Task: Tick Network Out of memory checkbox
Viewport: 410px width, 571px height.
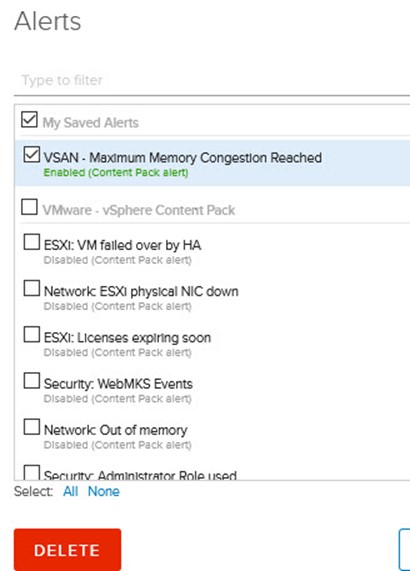Action: pyautogui.click(x=32, y=427)
